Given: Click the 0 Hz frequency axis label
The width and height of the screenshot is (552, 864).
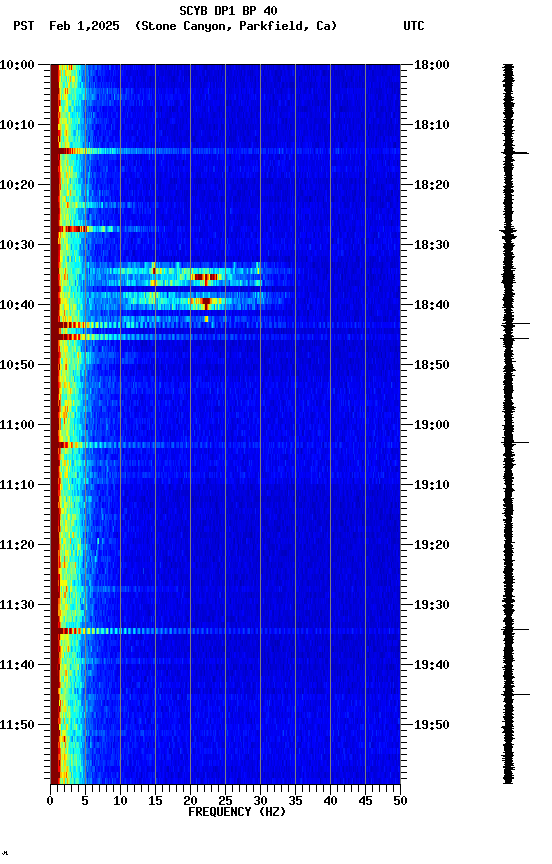Looking at the screenshot, I should coord(50,801).
